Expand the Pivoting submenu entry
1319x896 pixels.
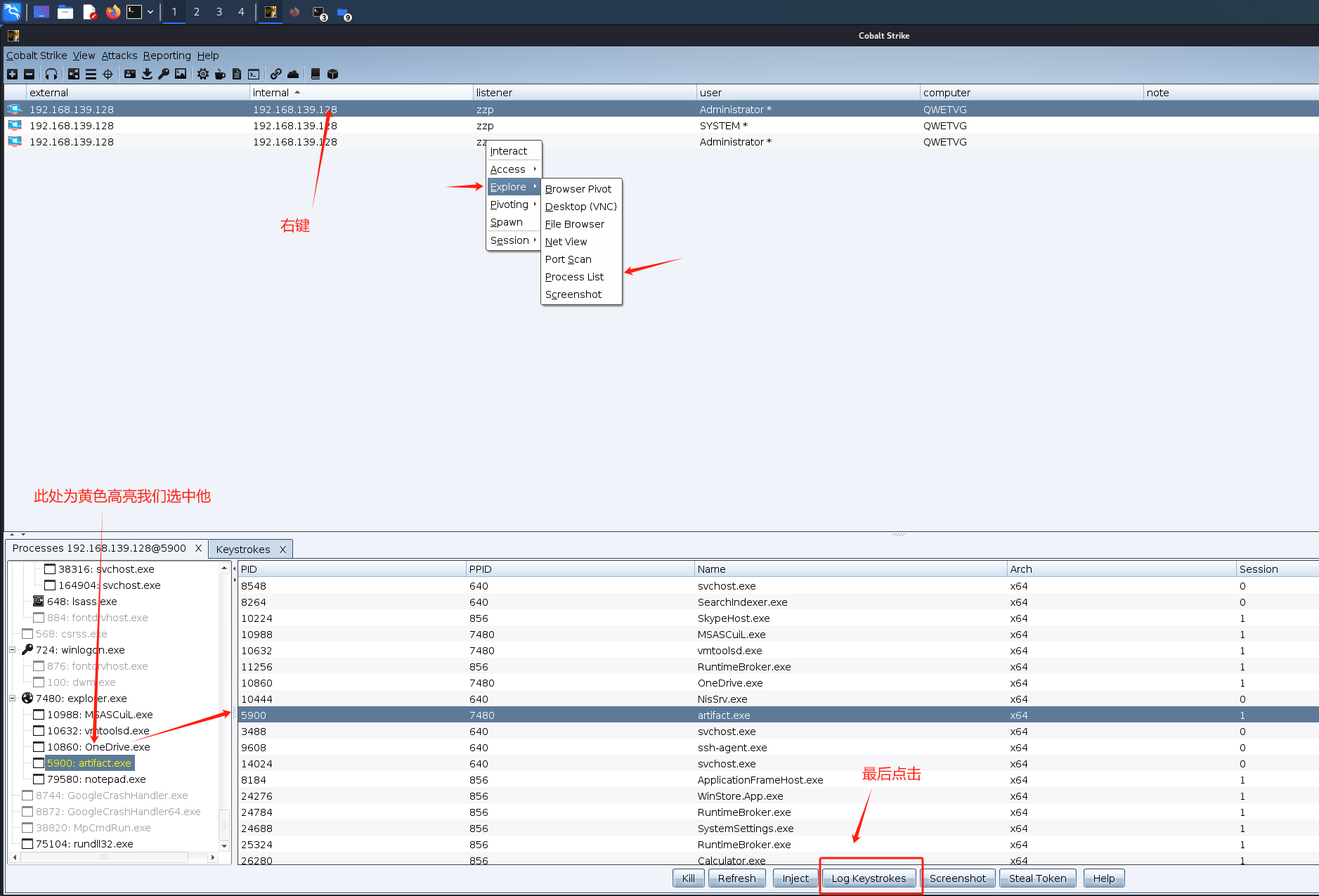pos(514,204)
